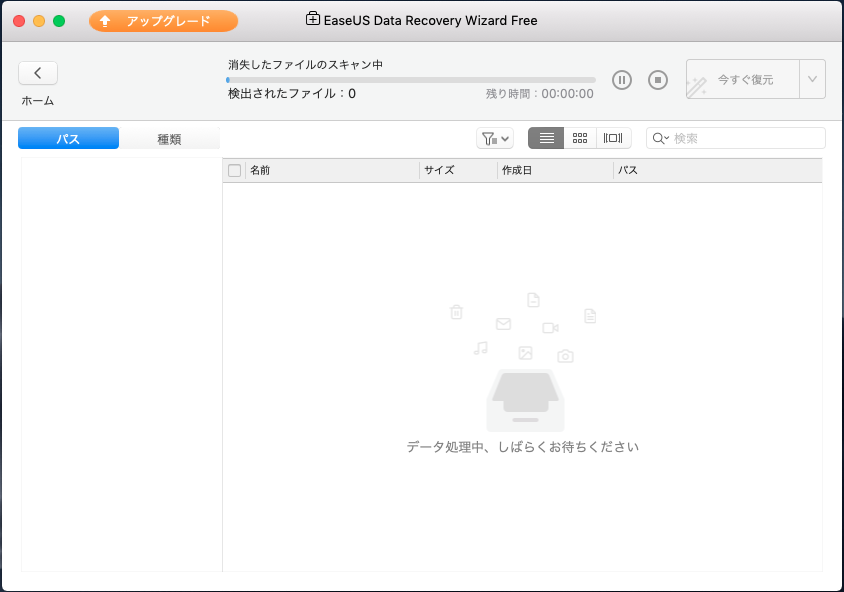This screenshot has width=844, height=592.
Task: Select the grid thumbnail view icon
Action: pos(580,138)
